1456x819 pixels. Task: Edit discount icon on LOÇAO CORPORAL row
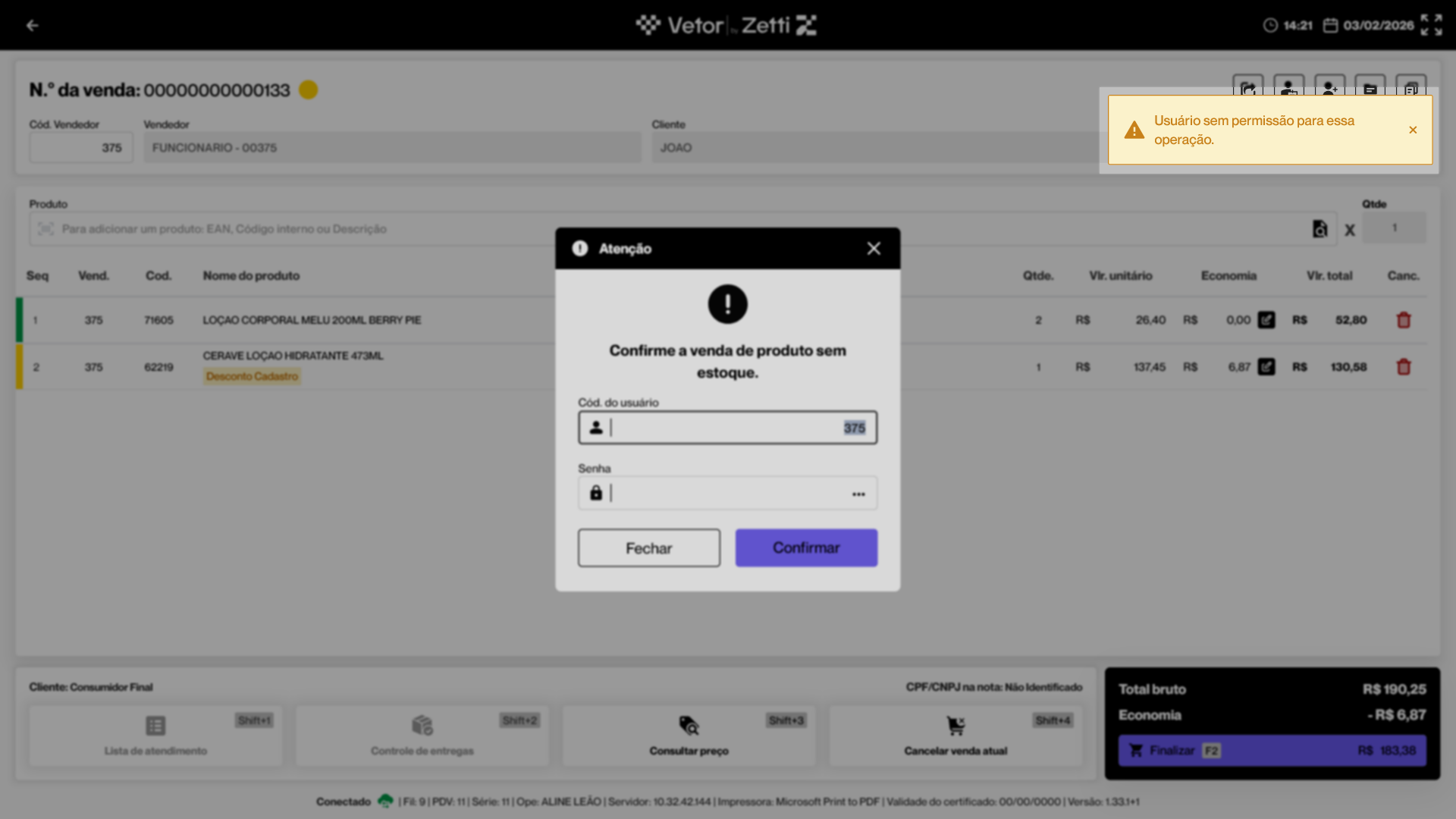click(1266, 320)
